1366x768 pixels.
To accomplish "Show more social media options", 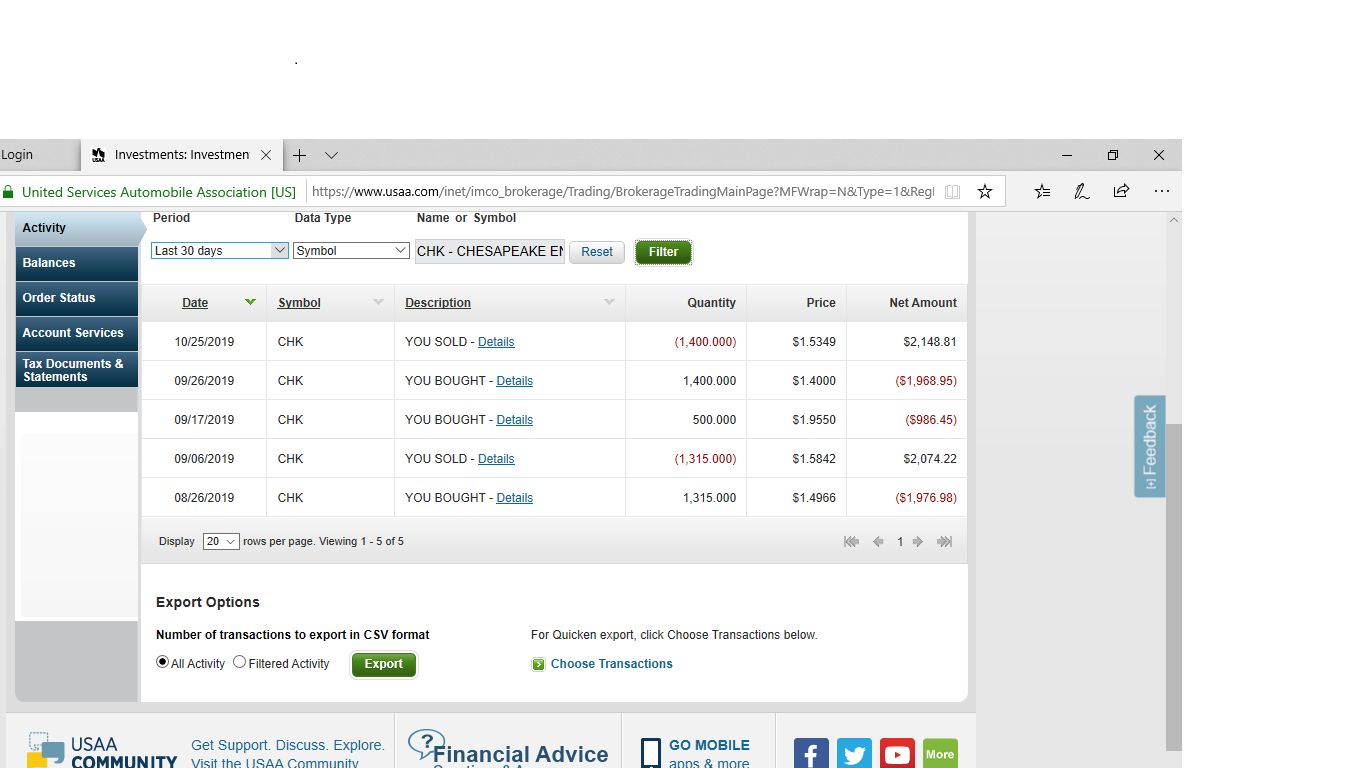I will 940,754.
